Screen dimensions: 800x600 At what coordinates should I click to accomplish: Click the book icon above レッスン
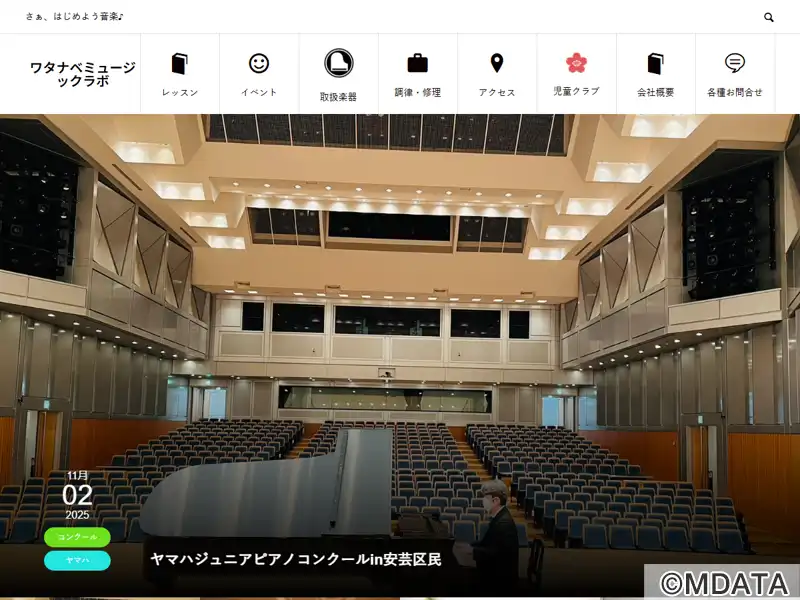click(x=180, y=64)
